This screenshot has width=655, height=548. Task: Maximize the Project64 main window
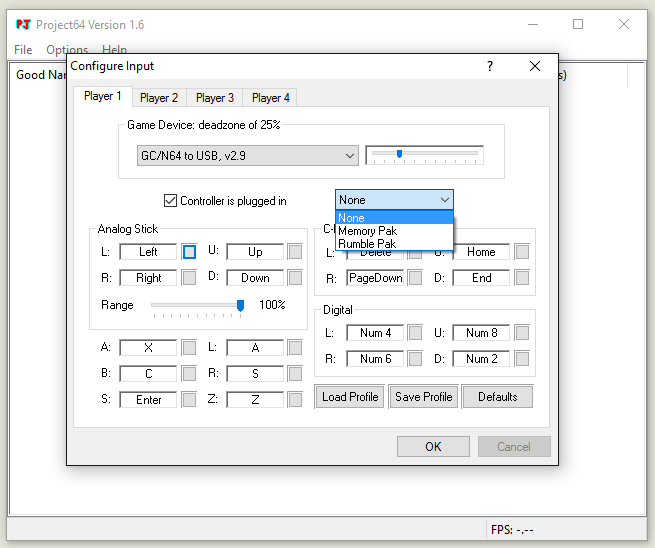click(x=578, y=24)
